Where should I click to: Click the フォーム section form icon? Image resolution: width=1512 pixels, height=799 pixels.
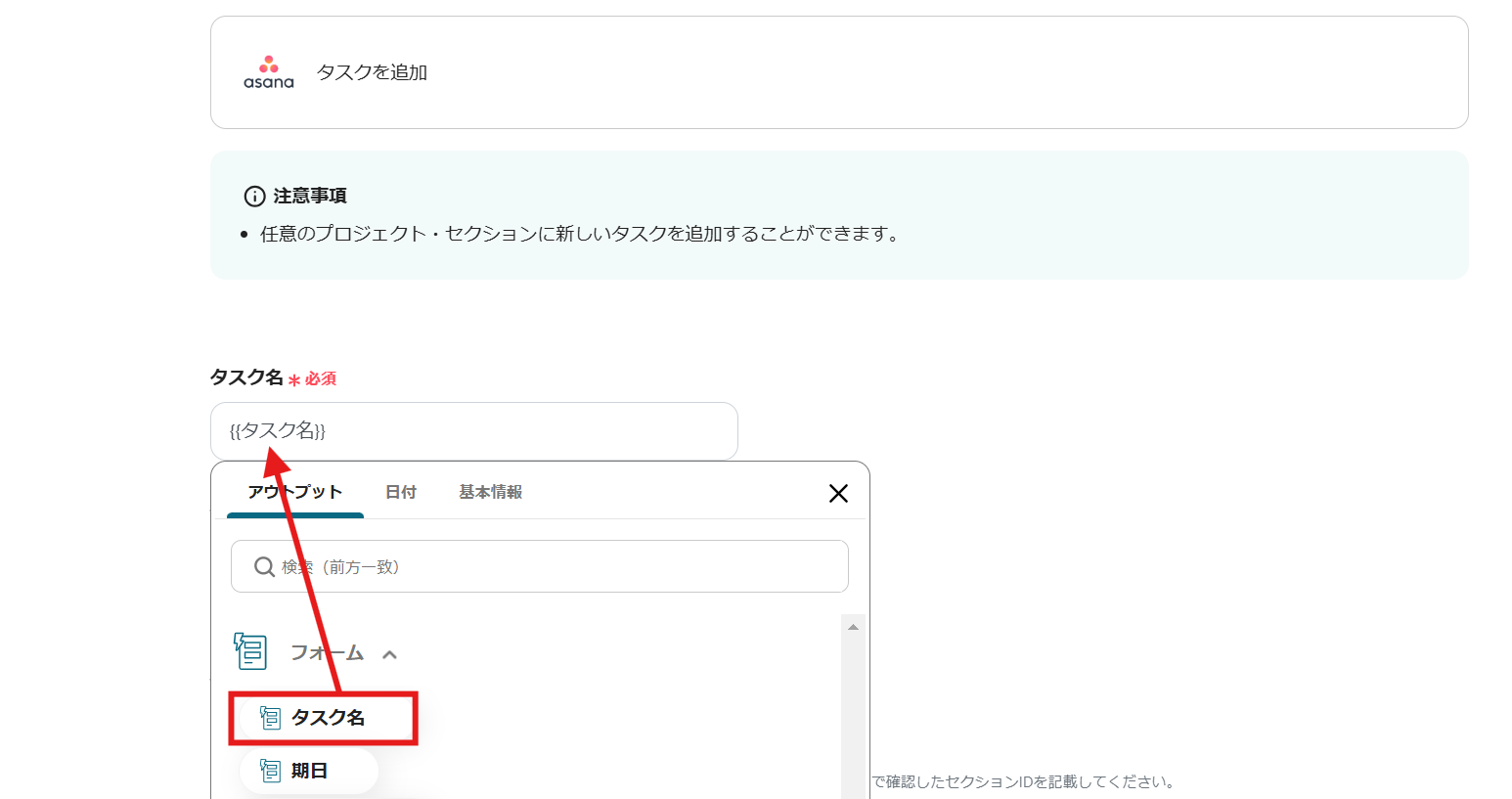(x=250, y=651)
